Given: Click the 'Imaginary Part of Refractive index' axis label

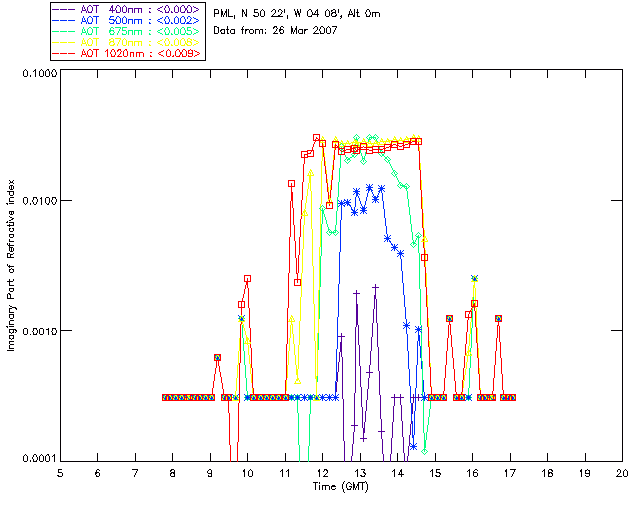Looking at the screenshot, I should click(10, 265).
